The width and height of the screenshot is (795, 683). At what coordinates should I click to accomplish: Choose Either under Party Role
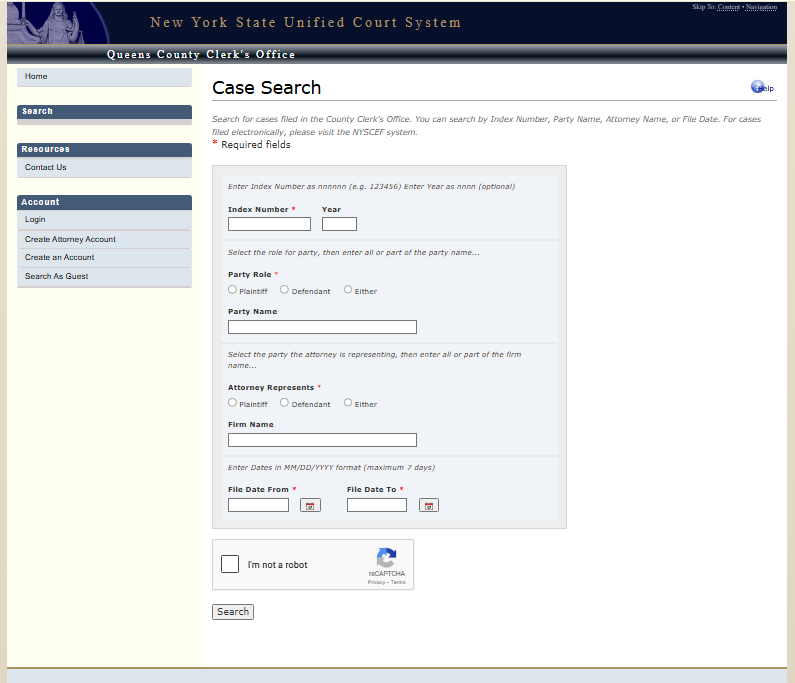pos(348,290)
